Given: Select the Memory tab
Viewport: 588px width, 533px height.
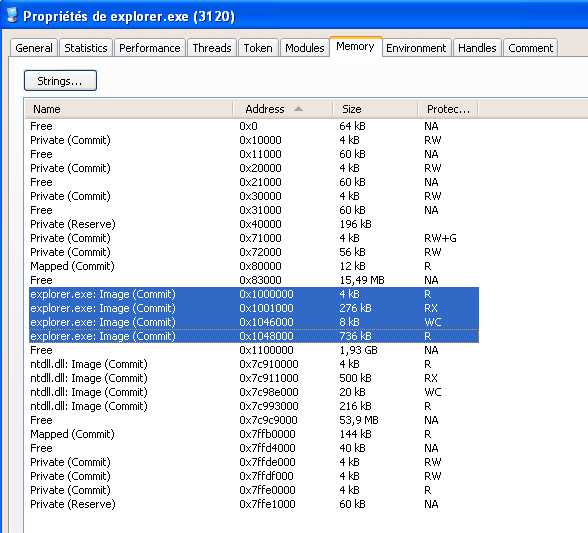Looking at the screenshot, I should pos(356,47).
